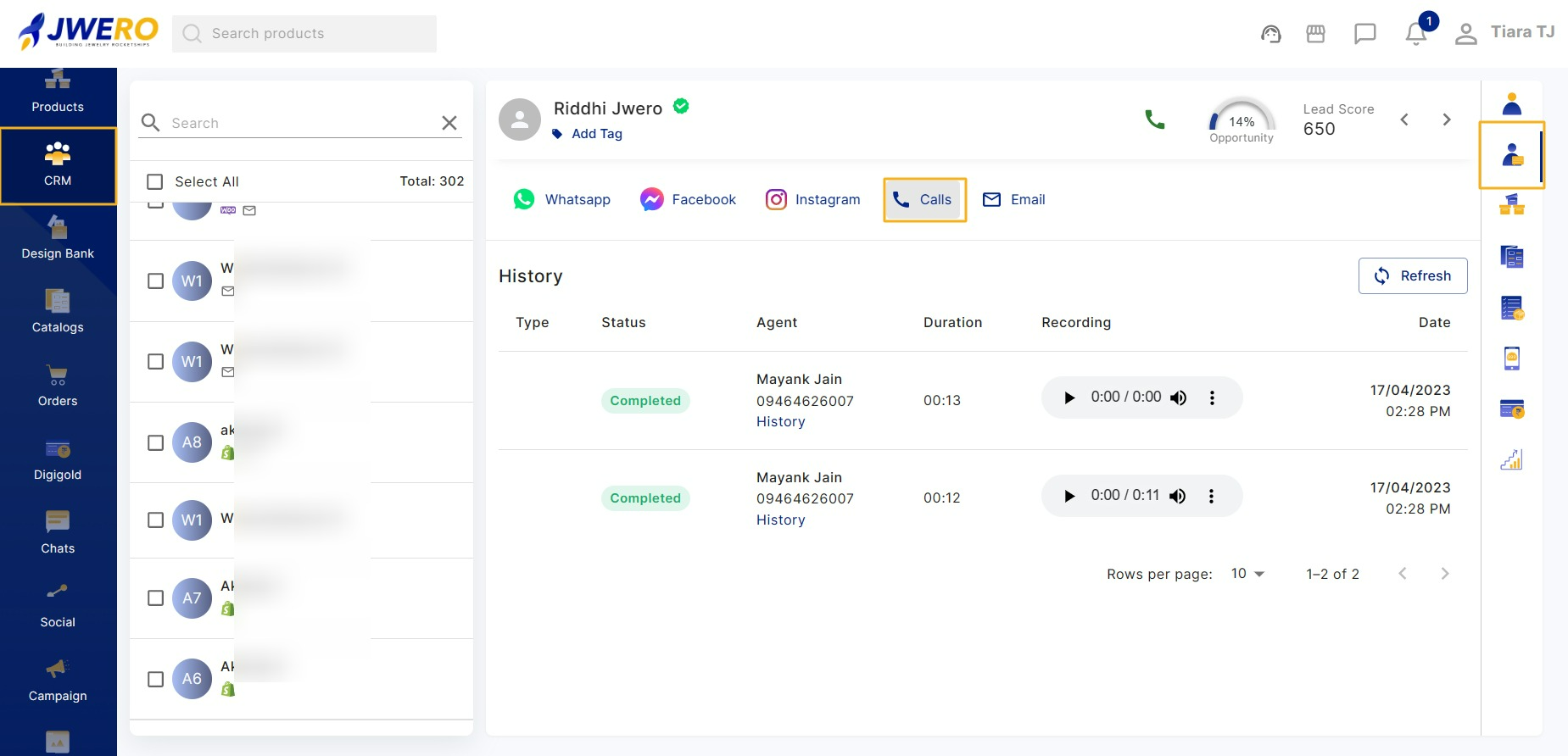This screenshot has height=756, width=1568.
Task: Check the A6 contact checkbox
Action: click(x=155, y=679)
